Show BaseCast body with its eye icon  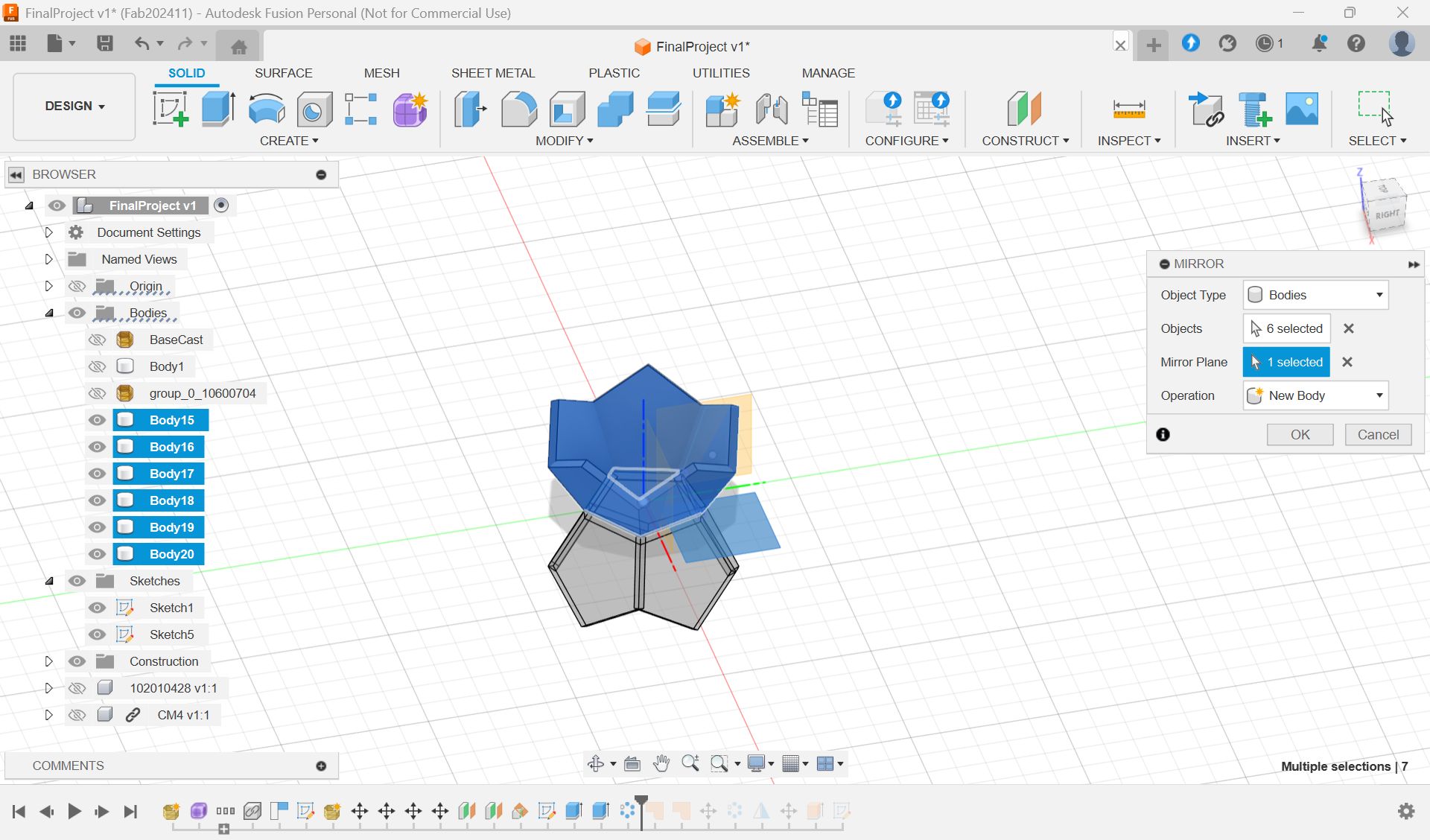(x=97, y=340)
